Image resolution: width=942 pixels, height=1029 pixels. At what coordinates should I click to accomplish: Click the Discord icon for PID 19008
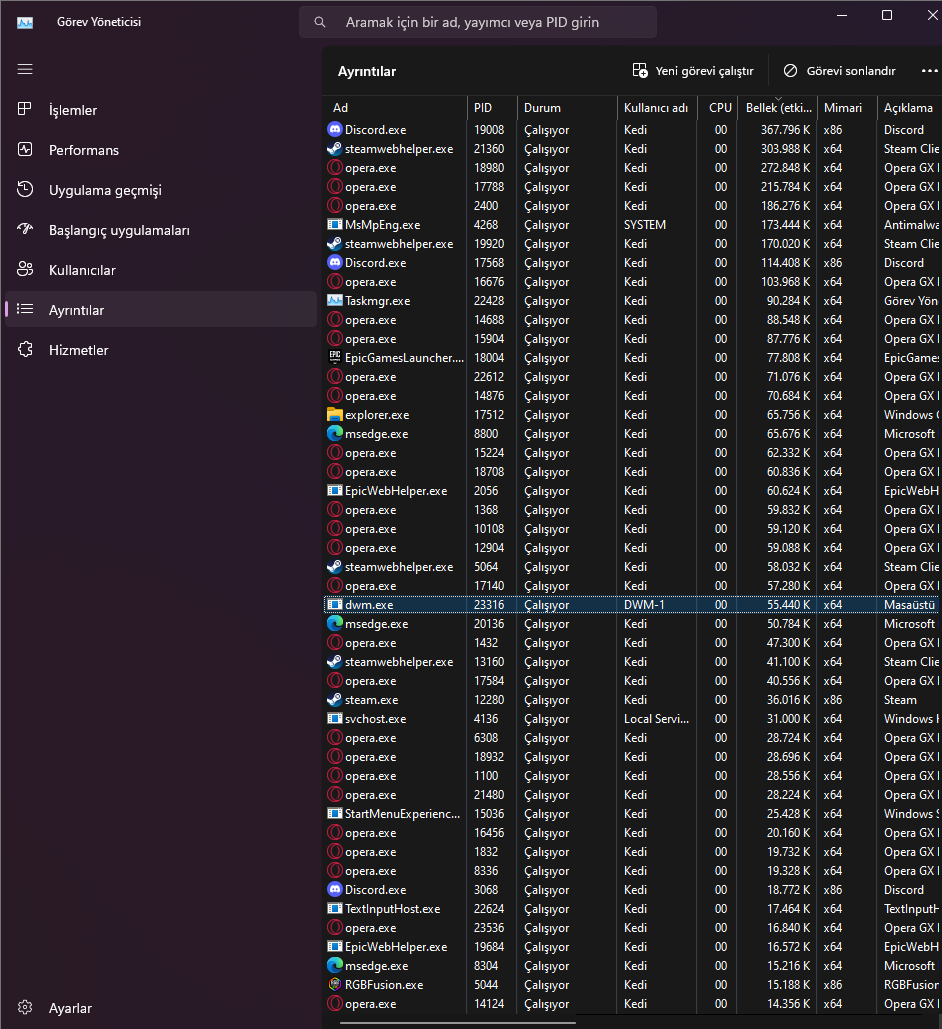pyautogui.click(x=335, y=129)
